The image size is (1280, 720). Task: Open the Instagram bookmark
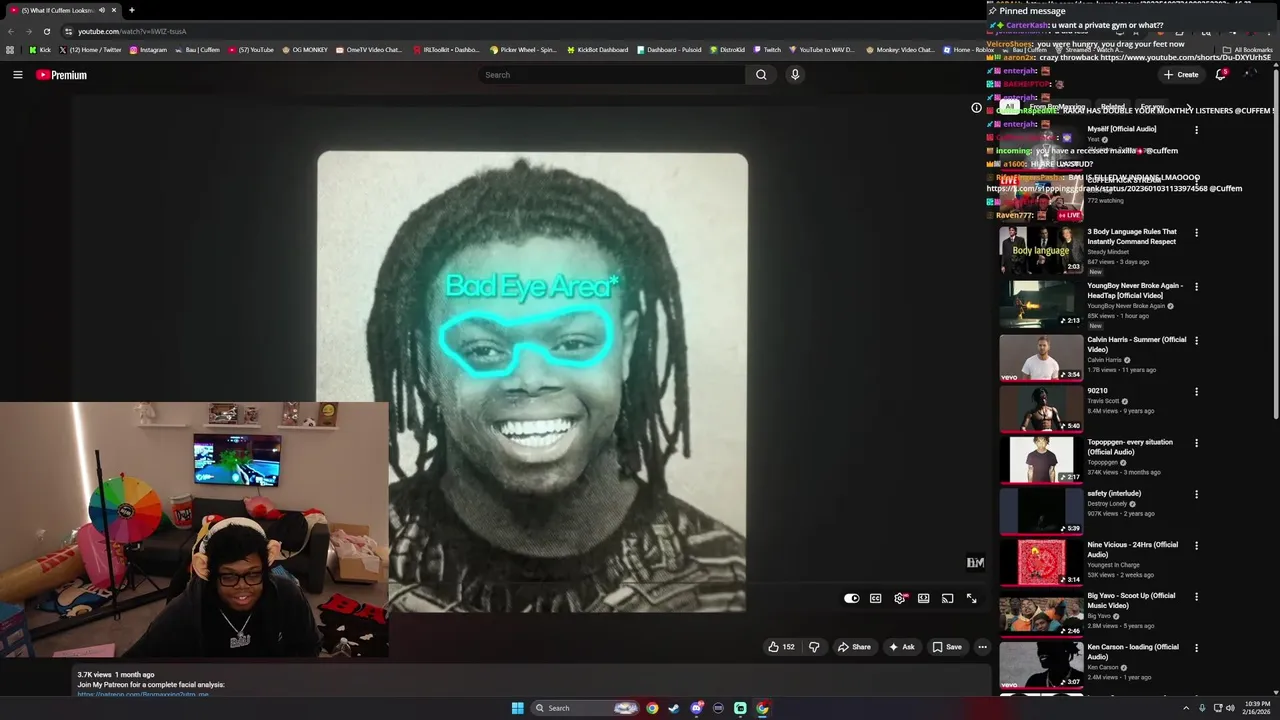148,50
